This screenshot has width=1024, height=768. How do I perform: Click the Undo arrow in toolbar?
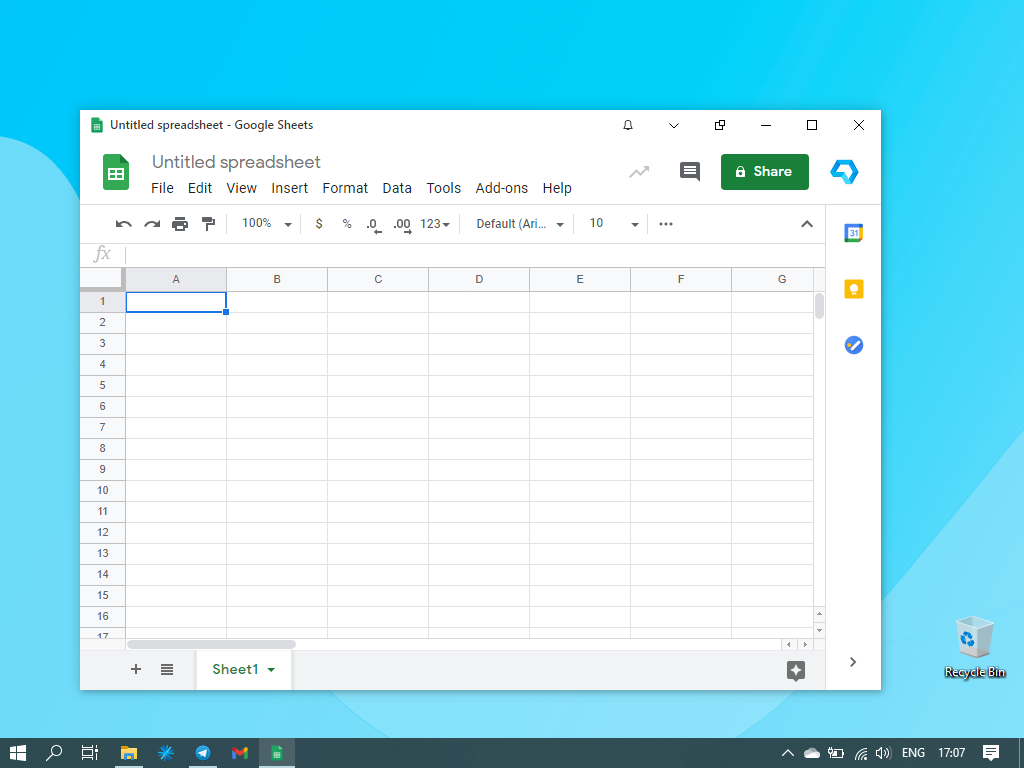pos(124,224)
